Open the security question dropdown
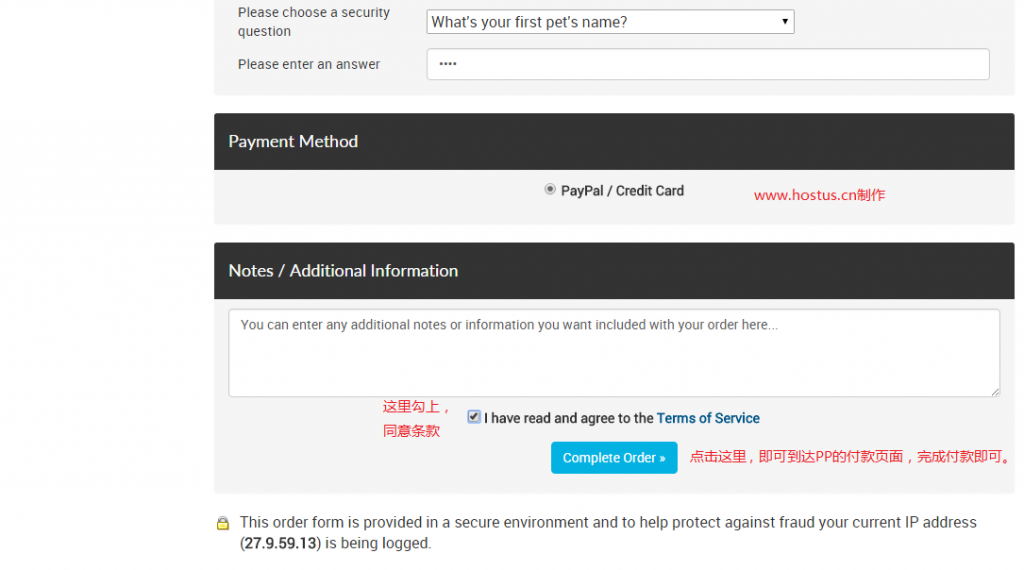Screen dimensions: 1024x570 click(x=608, y=22)
